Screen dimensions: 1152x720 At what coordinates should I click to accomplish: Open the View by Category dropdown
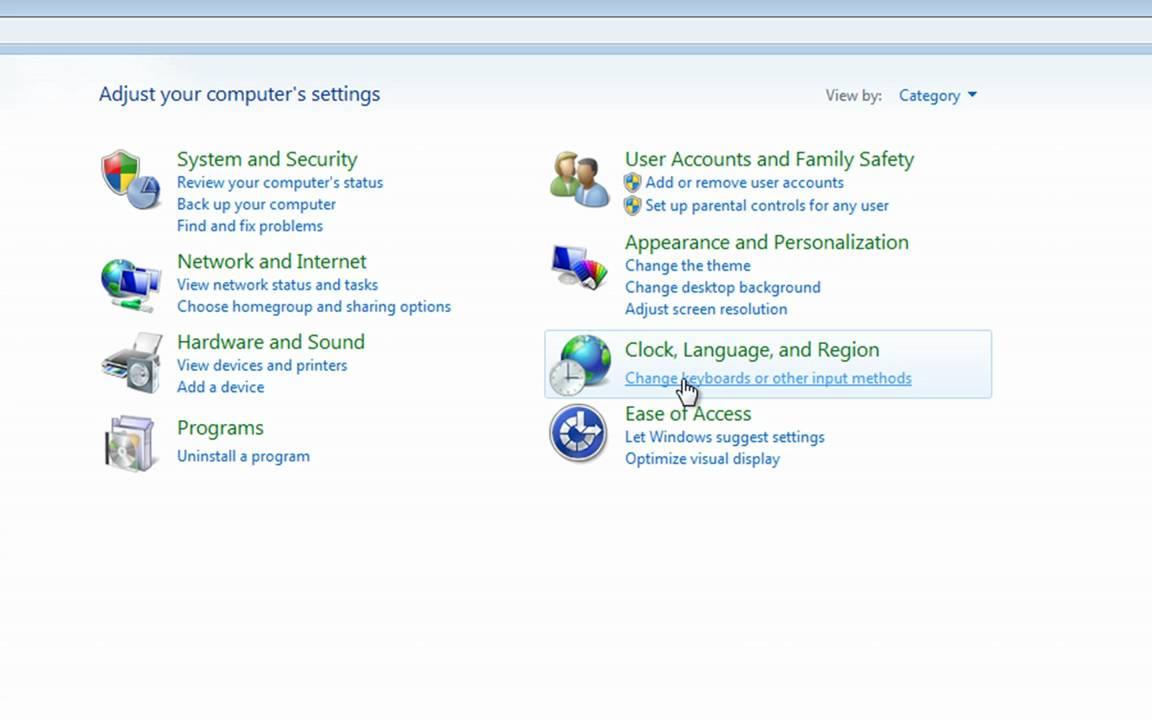tap(938, 96)
